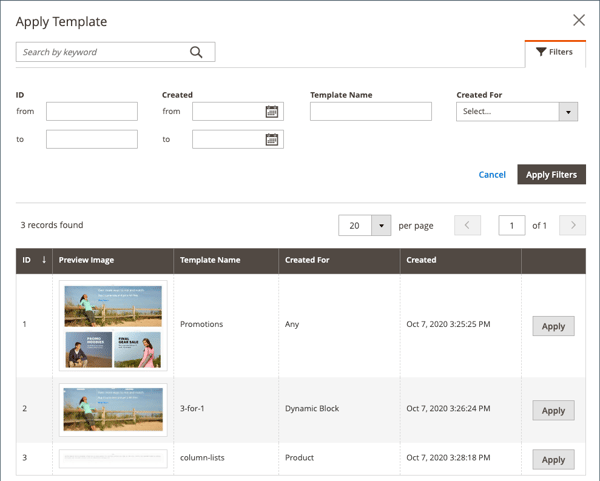This screenshot has height=481, width=600.
Task: Click the Apply Filters button
Action: click(551, 175)
